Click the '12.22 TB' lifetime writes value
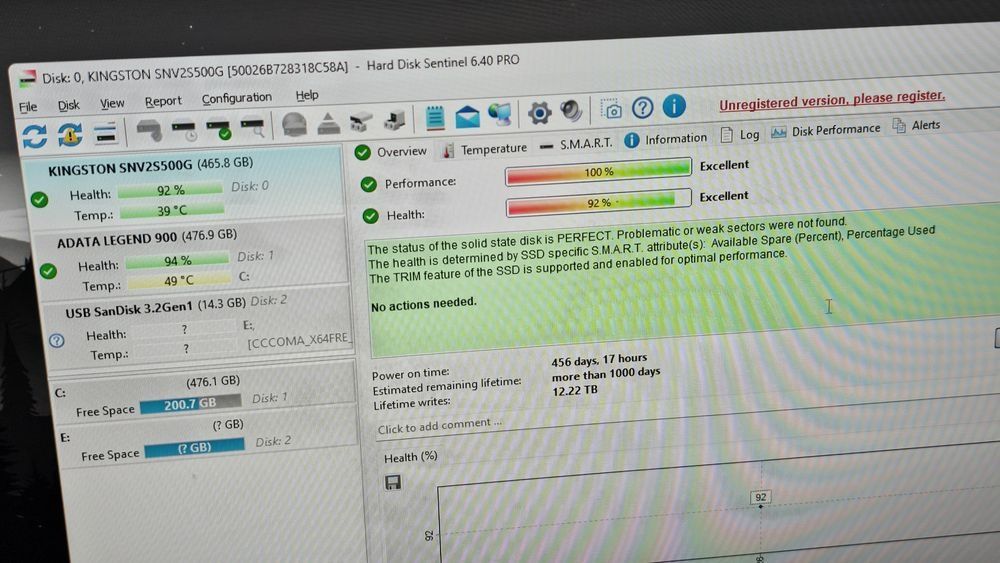 (x=575, y=390)
